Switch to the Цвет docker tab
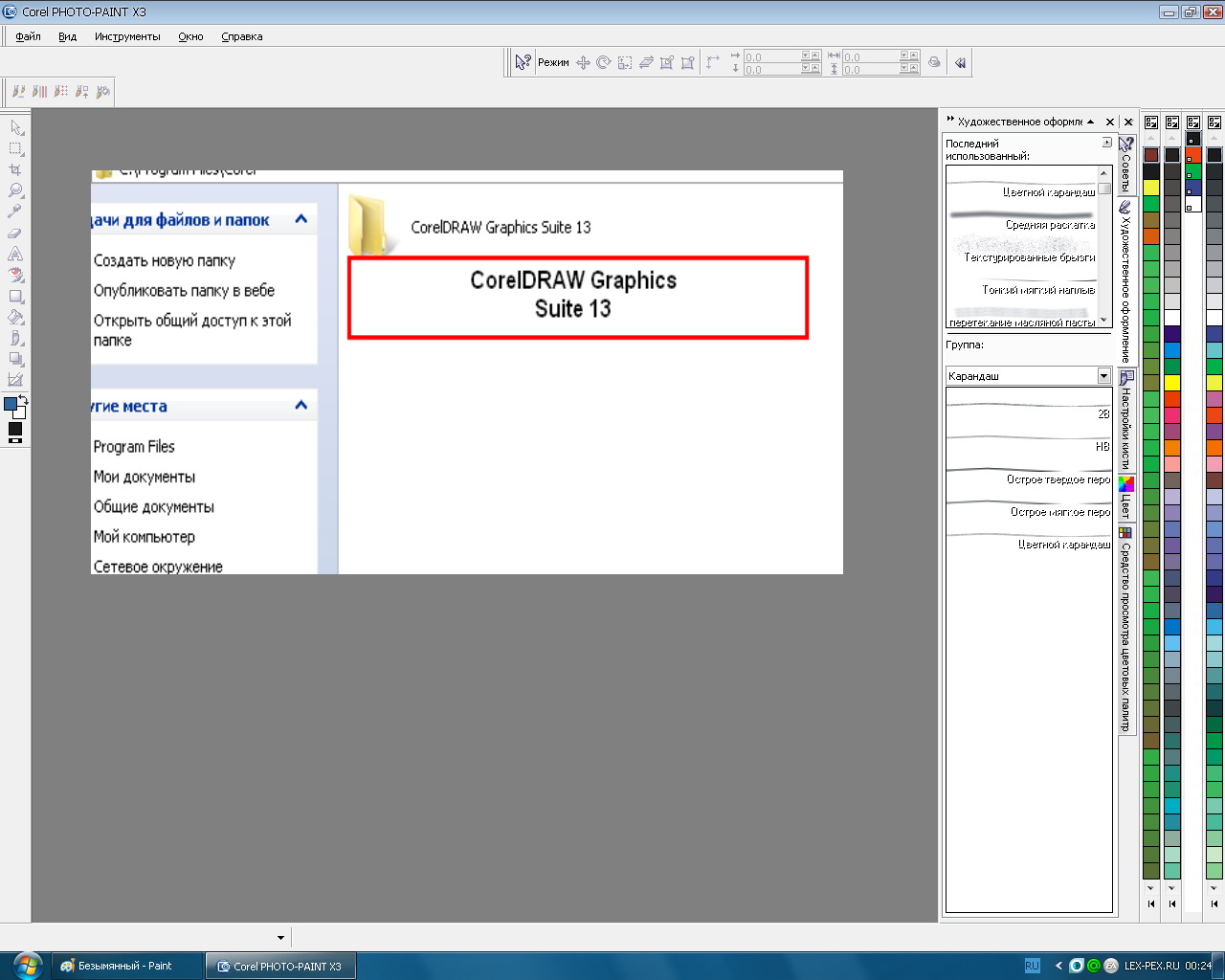Screen dimensions: 1225x980 1126,500
